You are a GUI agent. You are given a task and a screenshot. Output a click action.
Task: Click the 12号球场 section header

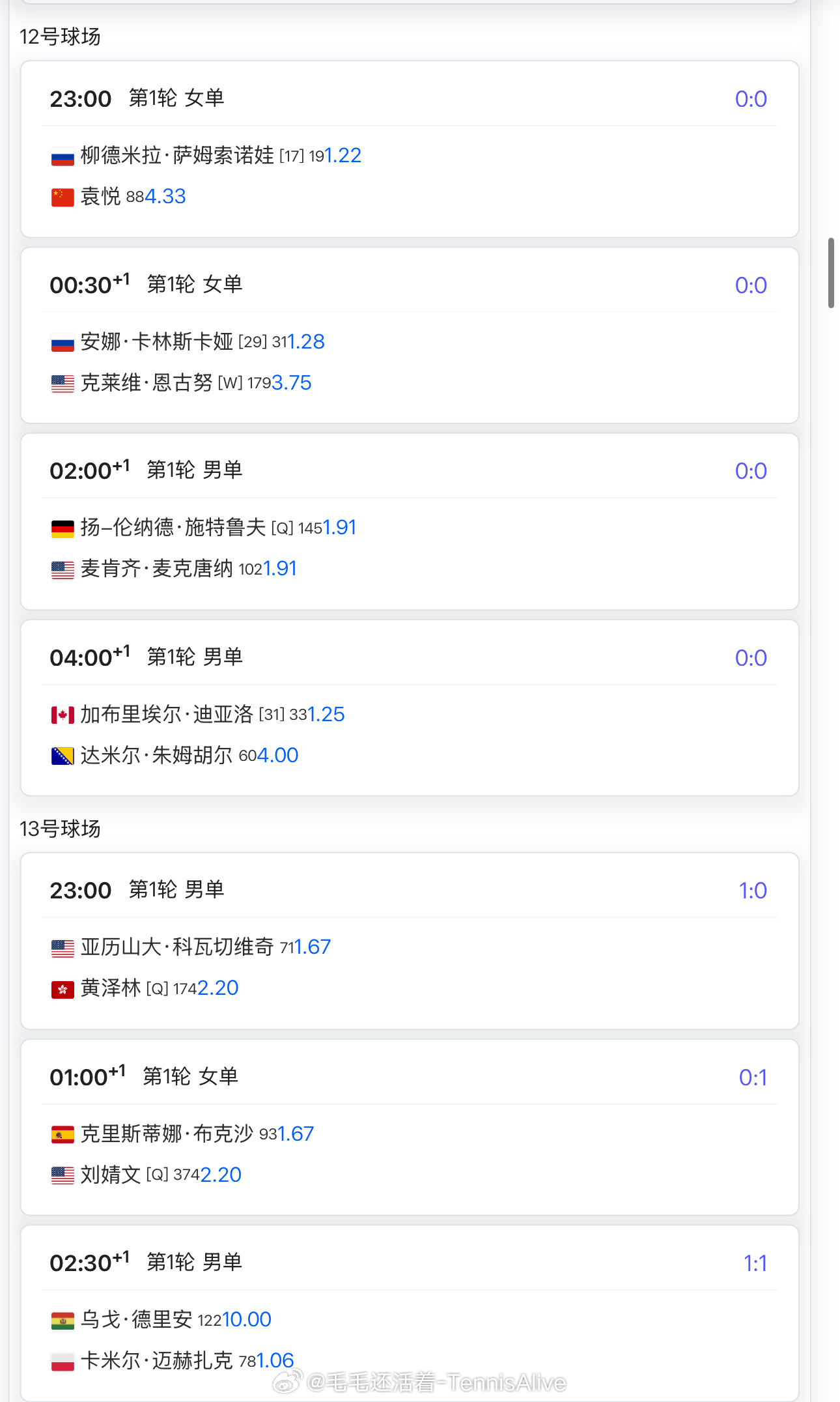60,36
